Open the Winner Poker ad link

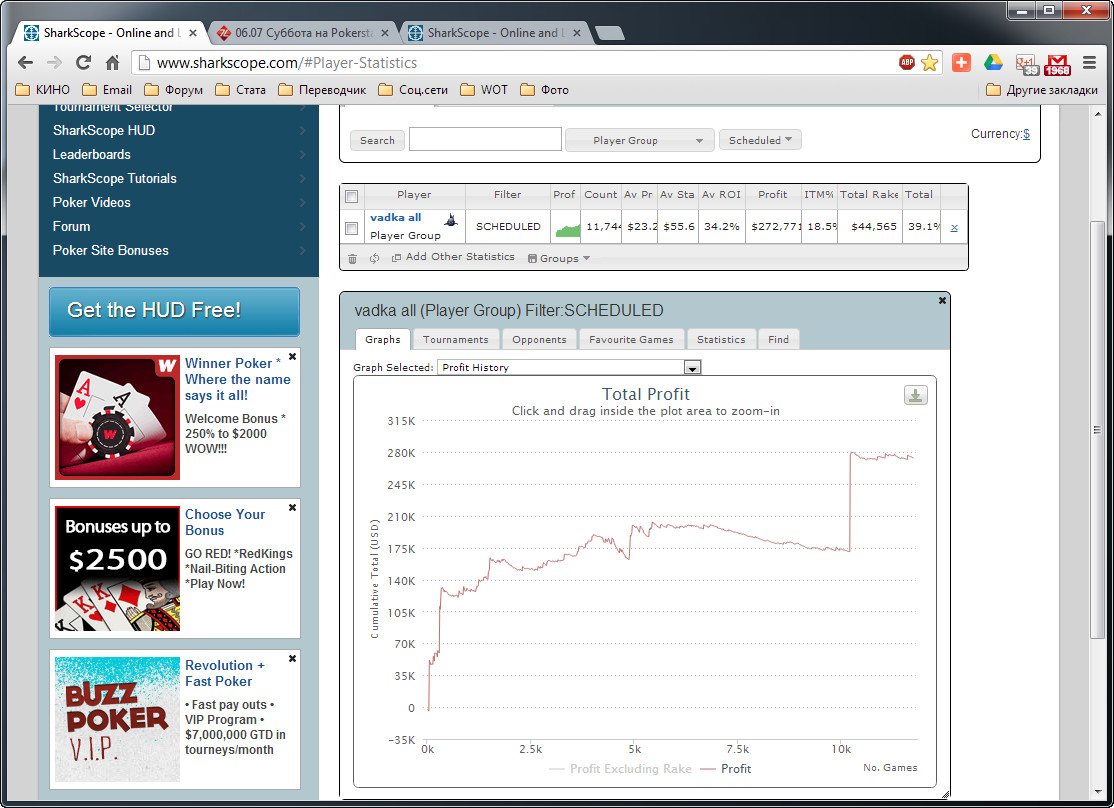[x=237, y=379]
